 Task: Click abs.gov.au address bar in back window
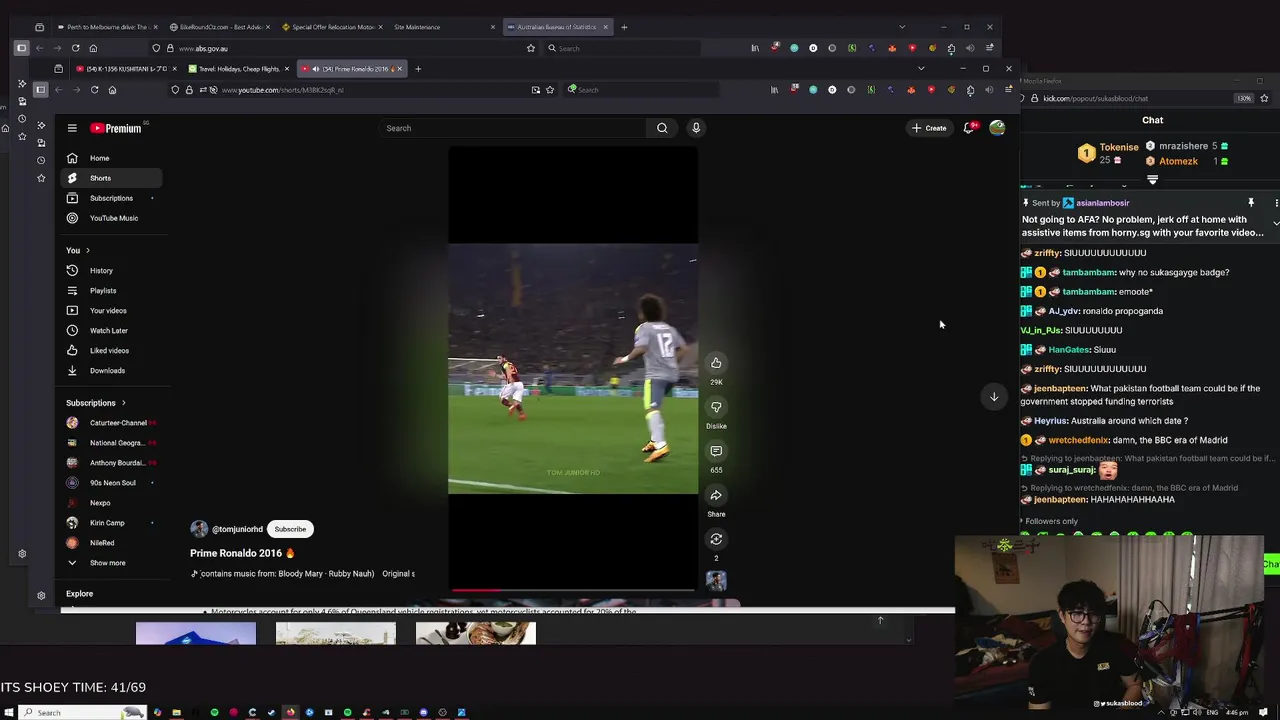coord(345,48)
